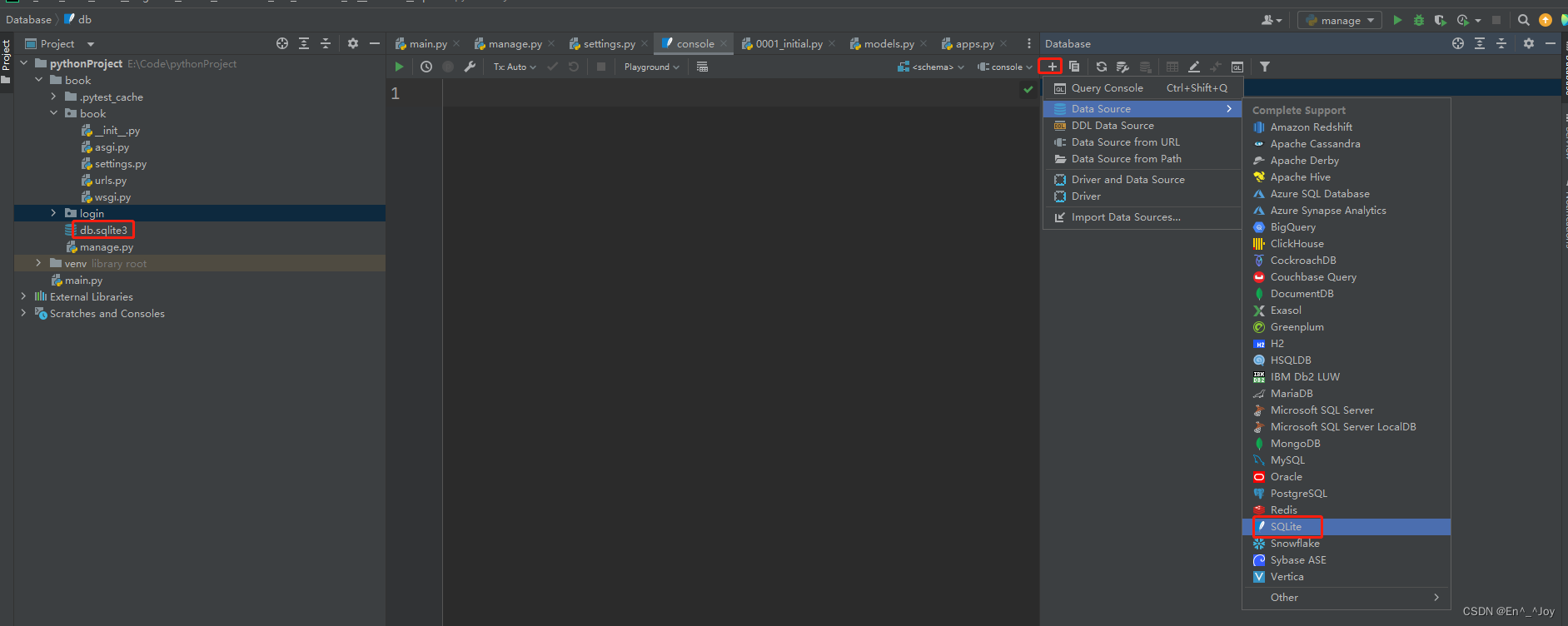Click the Expand All icon in the Project panel header
Image resolution: width=1568 pixels, height=626 pixels.
coord(304,43)
